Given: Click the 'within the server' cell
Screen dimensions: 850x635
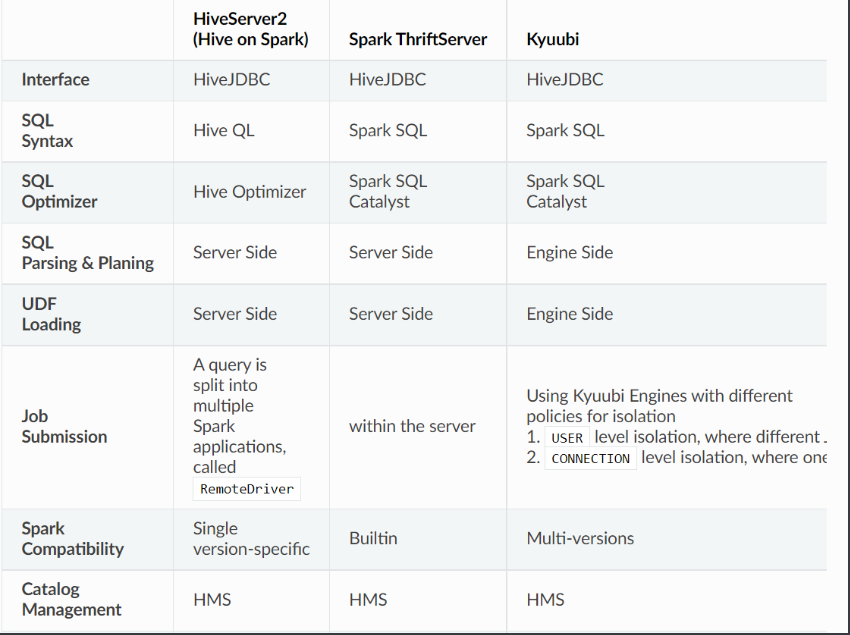Looking at the screenshot, I should tap(412, 426).
